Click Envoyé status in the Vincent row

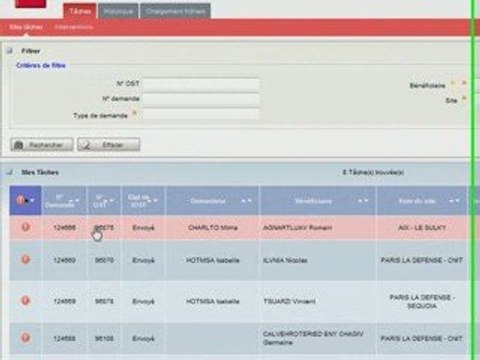pyautogui.click(x=143, y=301)
